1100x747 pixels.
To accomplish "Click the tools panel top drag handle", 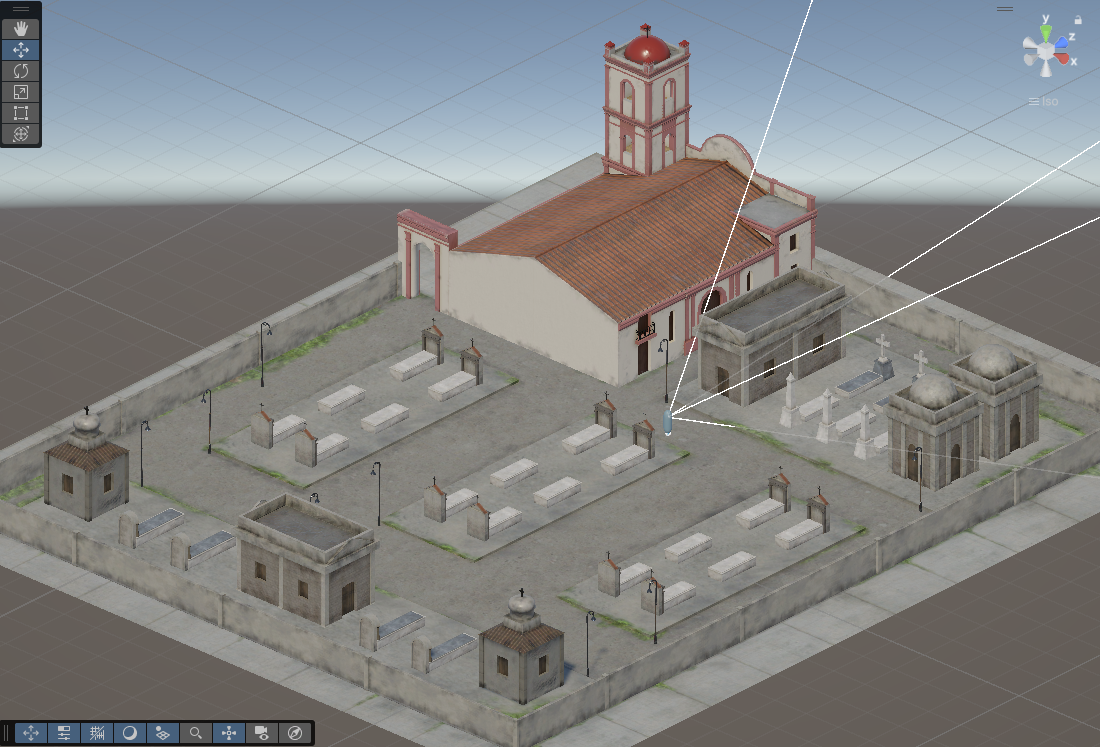I will [x=21, y=9].
